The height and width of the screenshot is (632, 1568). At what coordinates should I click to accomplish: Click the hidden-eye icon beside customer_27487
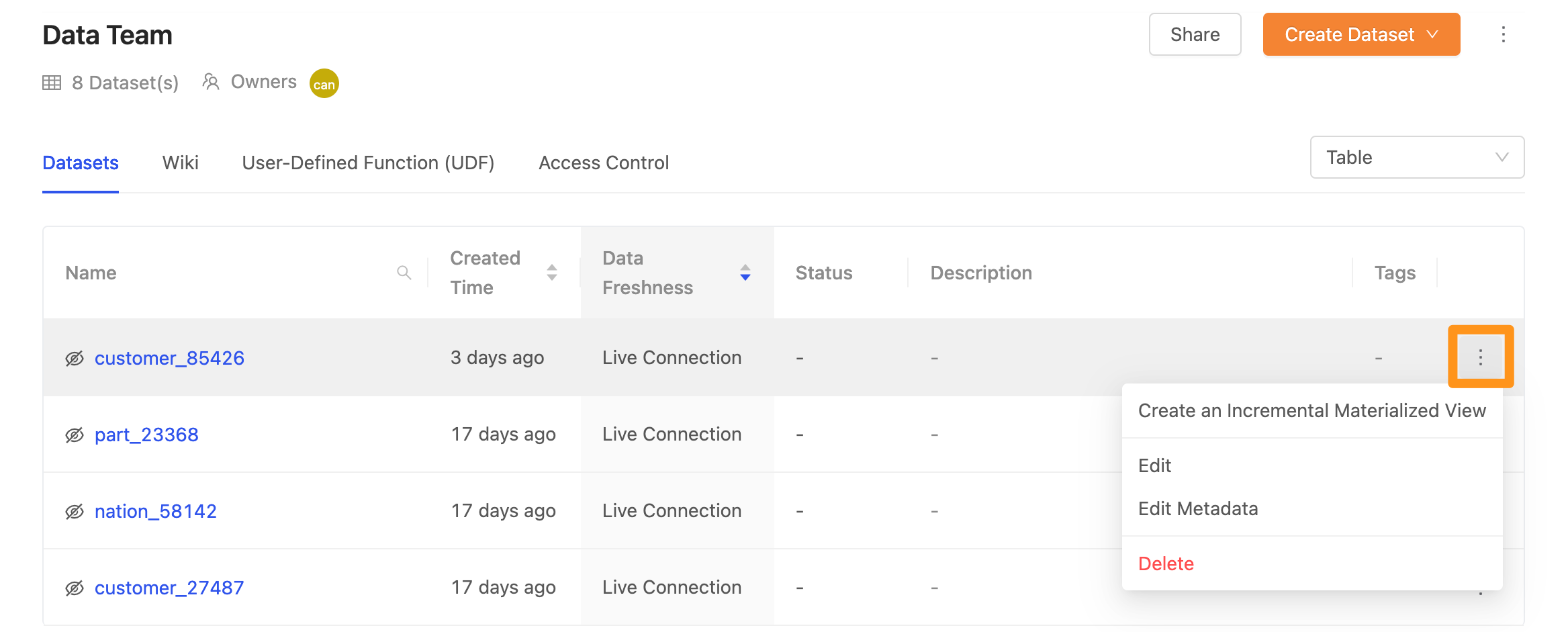point(75,588)
